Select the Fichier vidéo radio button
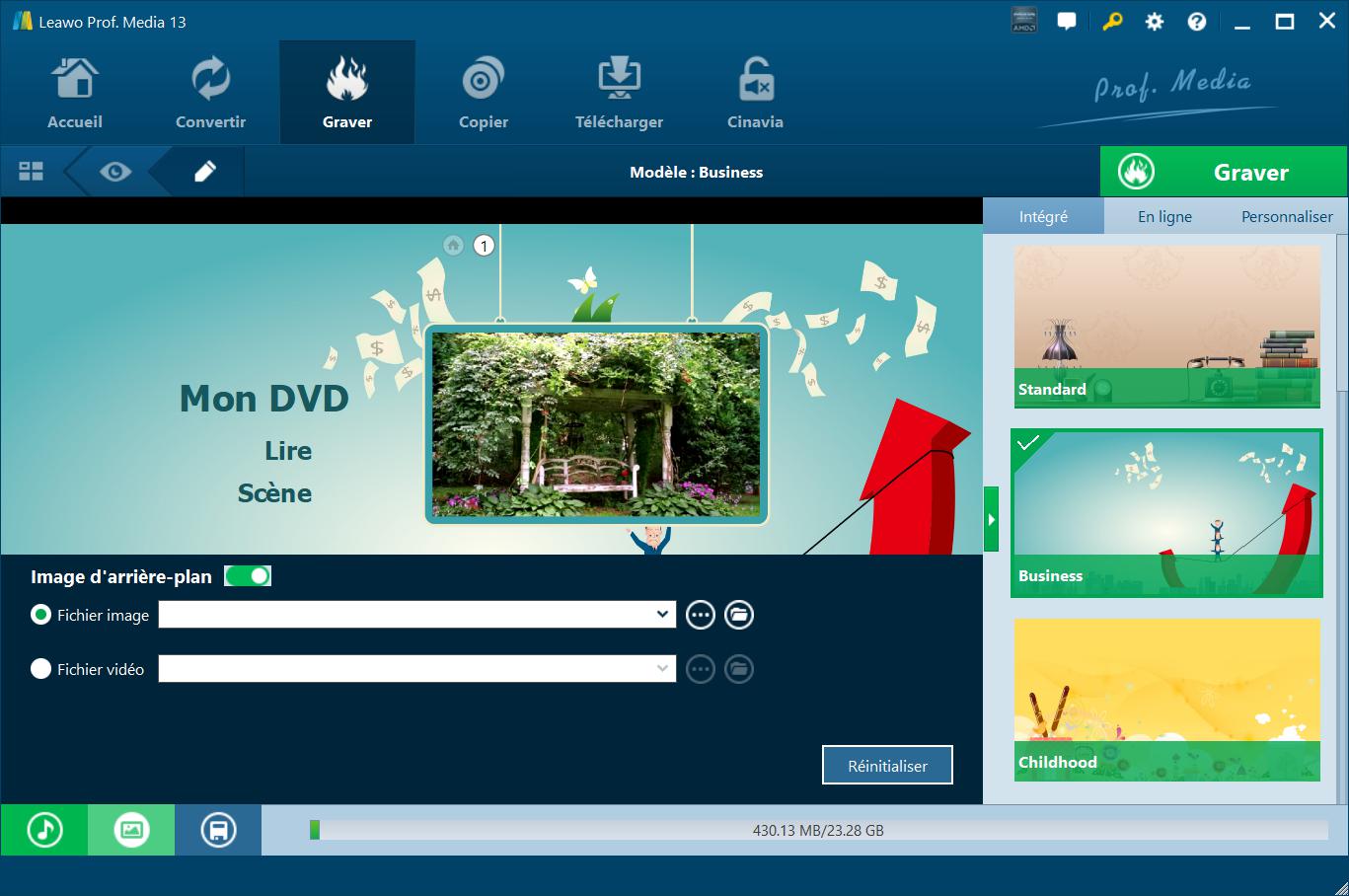This screenshot has width=1349, height=896. [x=40, y=669]
